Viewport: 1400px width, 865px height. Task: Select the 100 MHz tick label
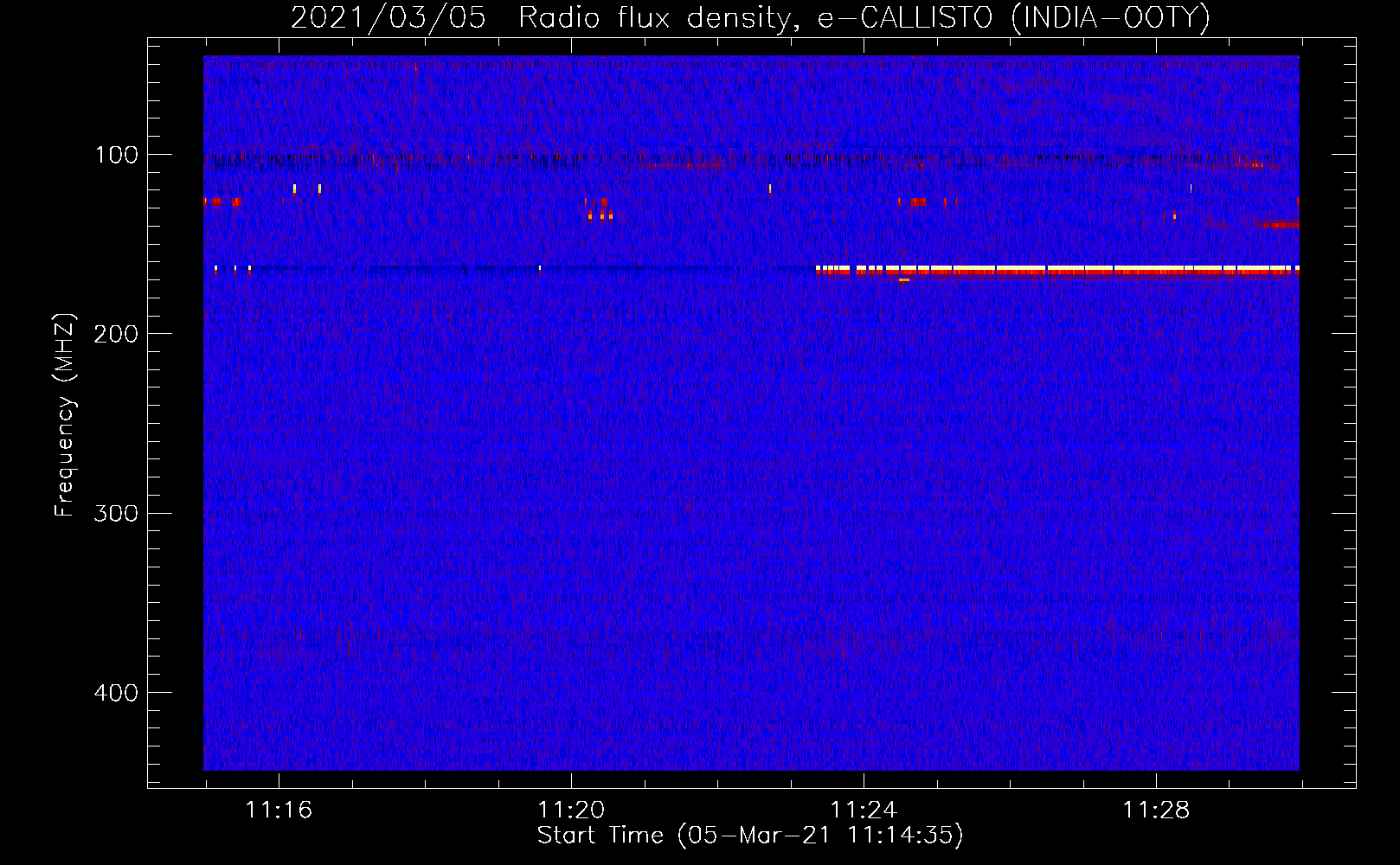tap(117, 156)
